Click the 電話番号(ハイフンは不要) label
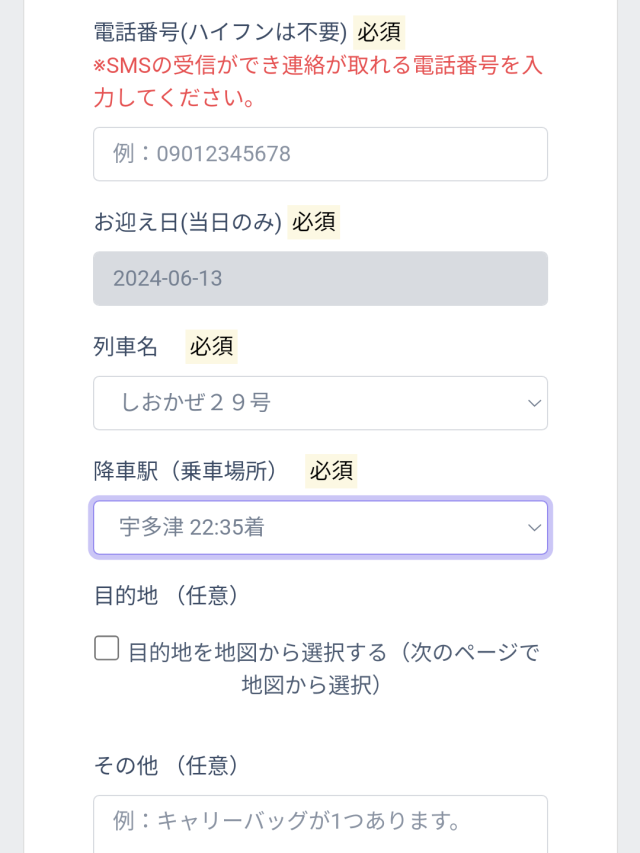Screen dimensions: 640x853 click(220, 33)
